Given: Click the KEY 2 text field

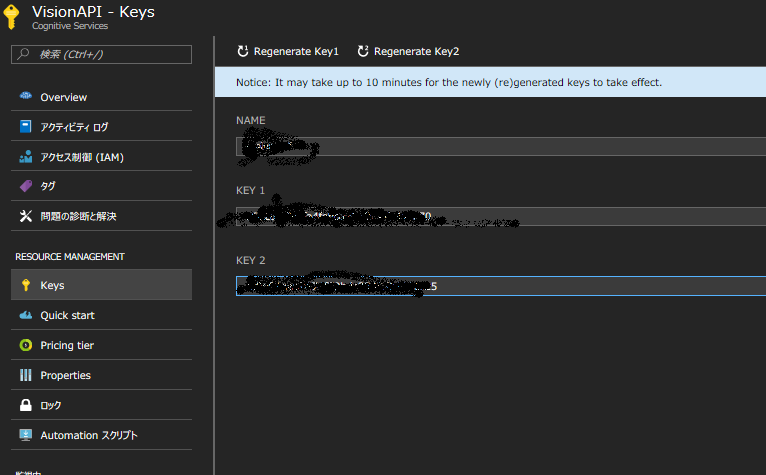Looking at the screenshot, I should tap(501, 286).
